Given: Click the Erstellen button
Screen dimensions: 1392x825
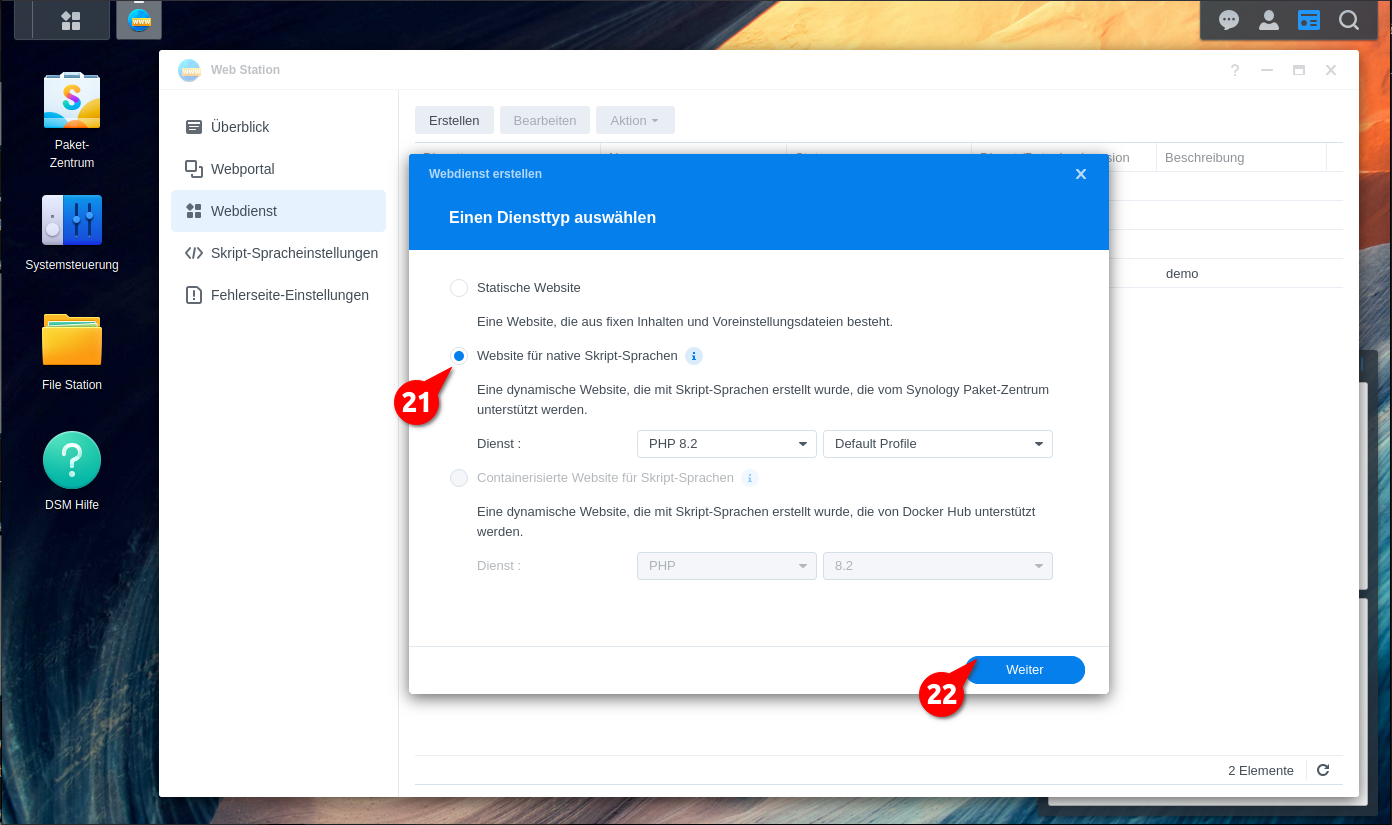Looking at the screenshot, I should (454, 120).
